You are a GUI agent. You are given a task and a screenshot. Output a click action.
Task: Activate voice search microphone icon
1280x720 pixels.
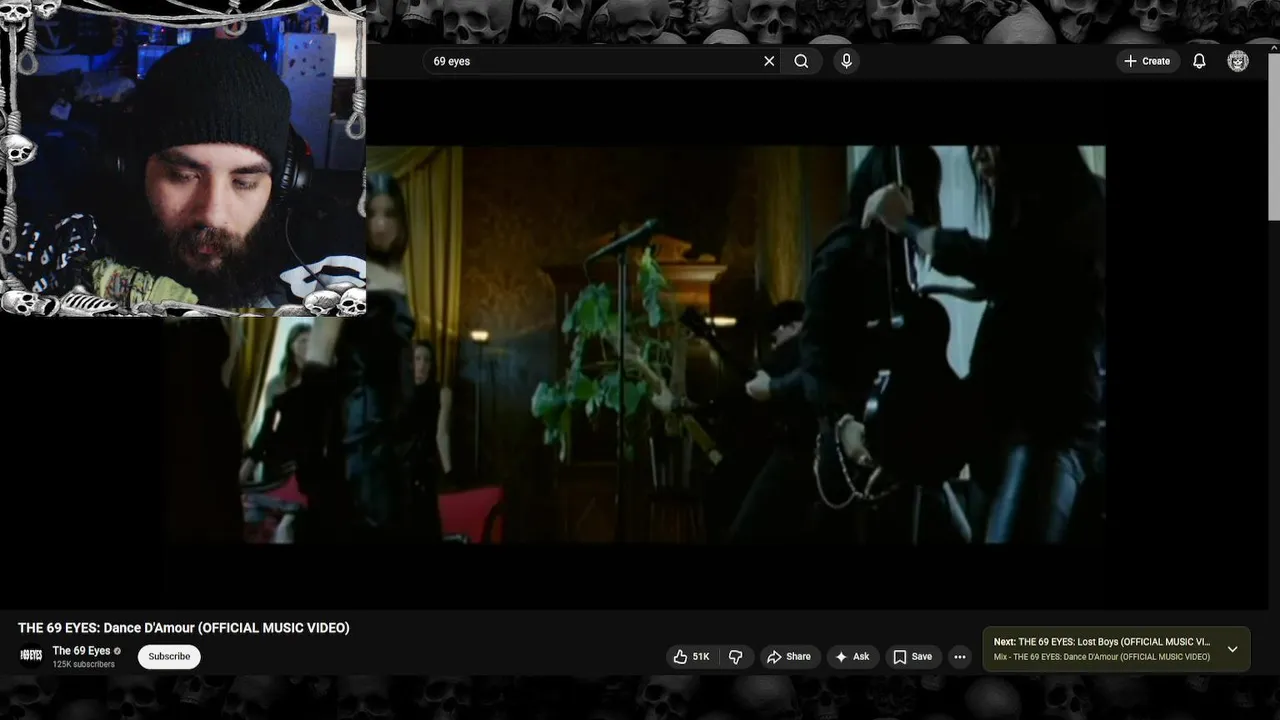846,61
